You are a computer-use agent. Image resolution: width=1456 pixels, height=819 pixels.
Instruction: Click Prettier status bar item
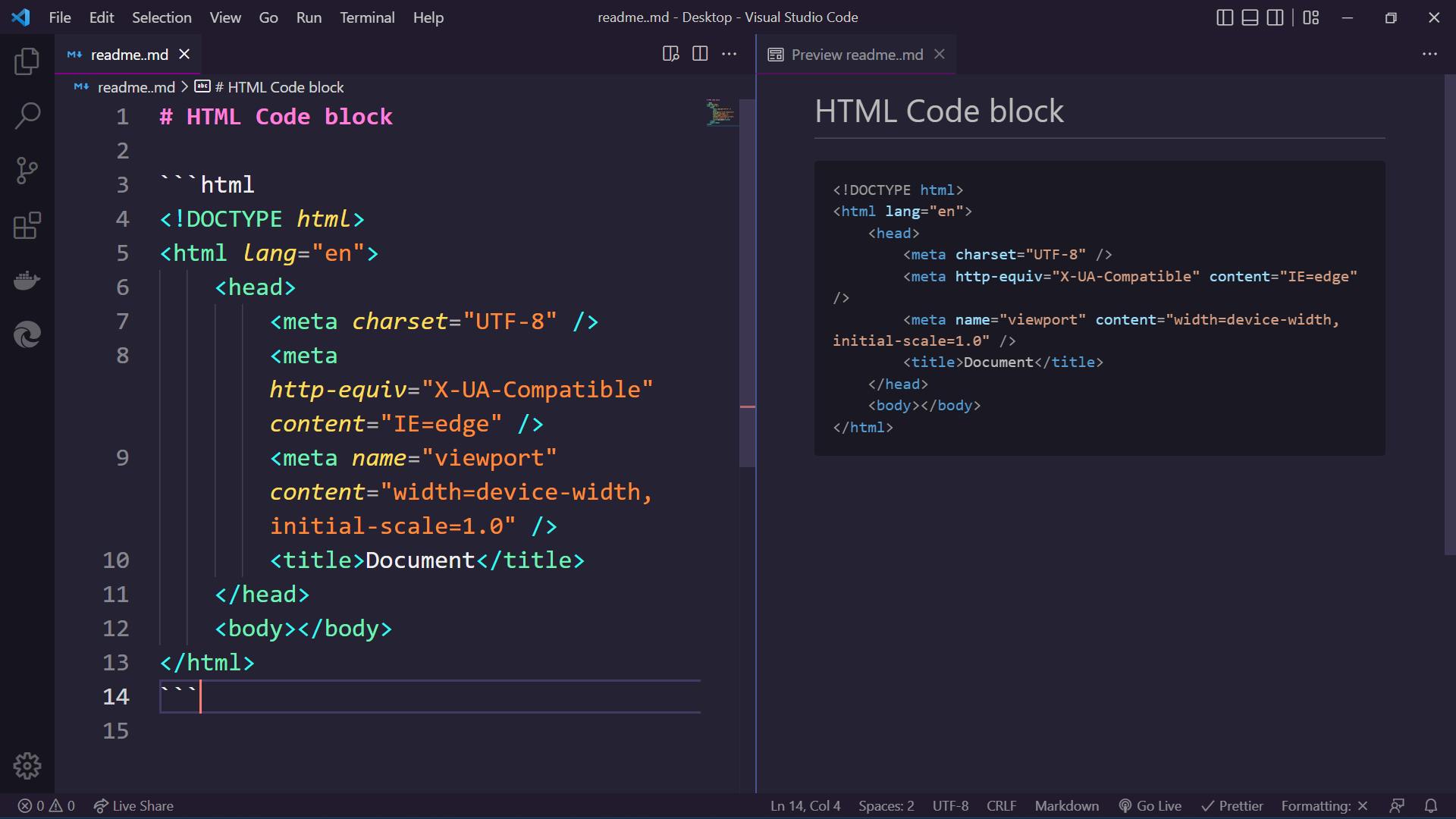1232,805
